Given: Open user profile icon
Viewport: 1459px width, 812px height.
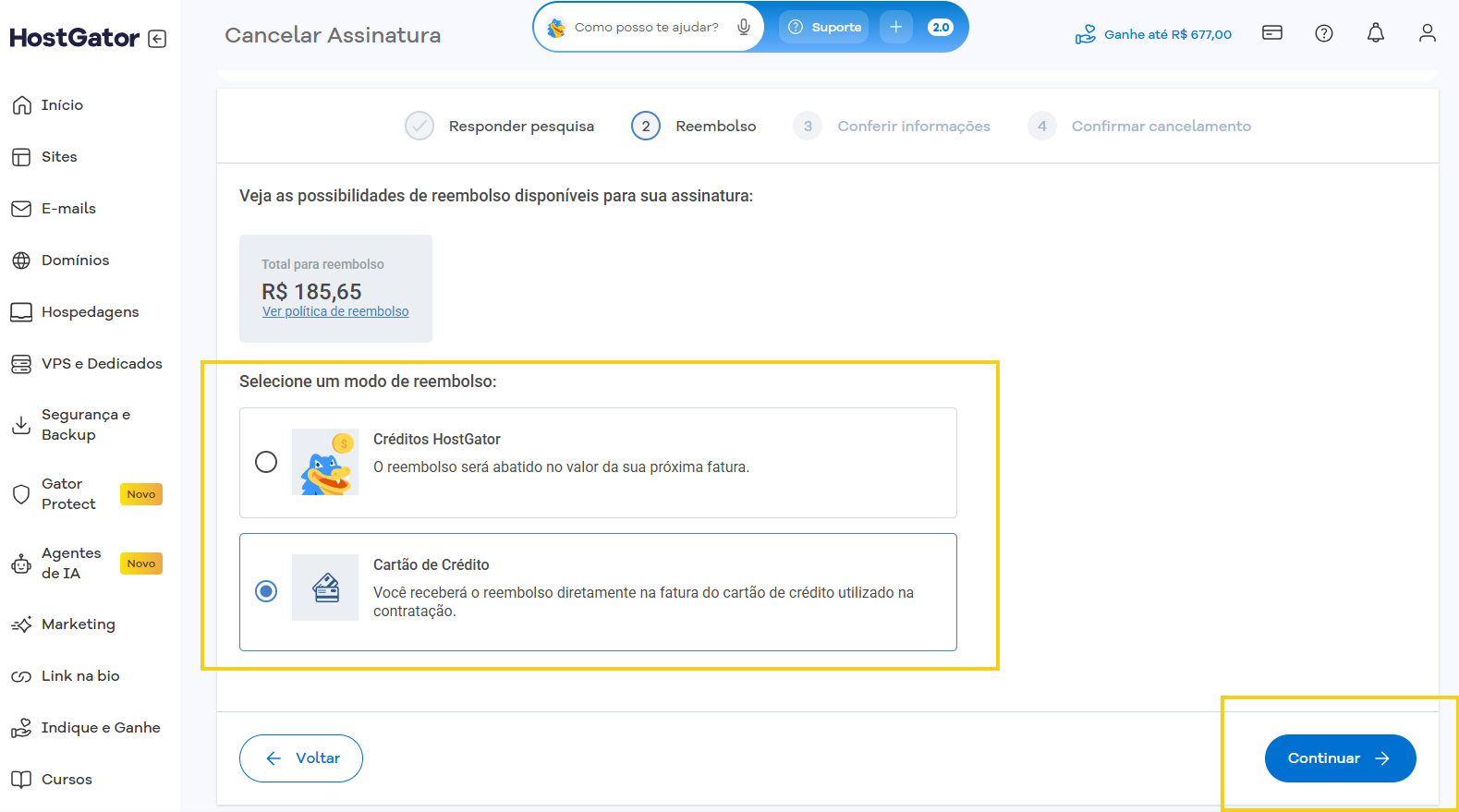Looking at the screenshot, I should 1428,33.
